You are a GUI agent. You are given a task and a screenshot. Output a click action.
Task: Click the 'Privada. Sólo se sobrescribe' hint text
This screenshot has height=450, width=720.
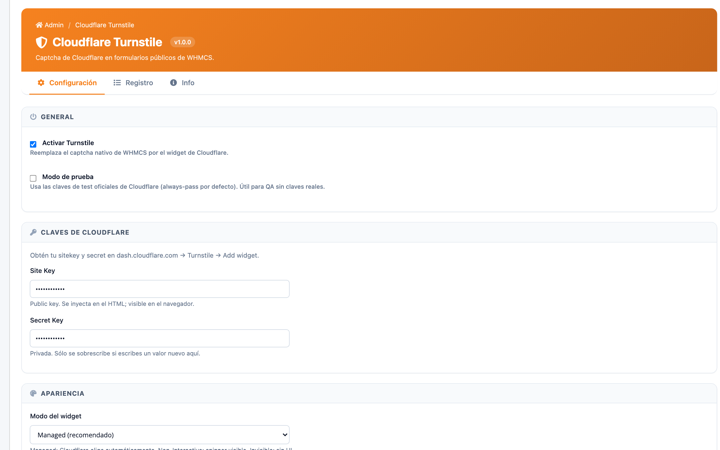tap(115, 353)
